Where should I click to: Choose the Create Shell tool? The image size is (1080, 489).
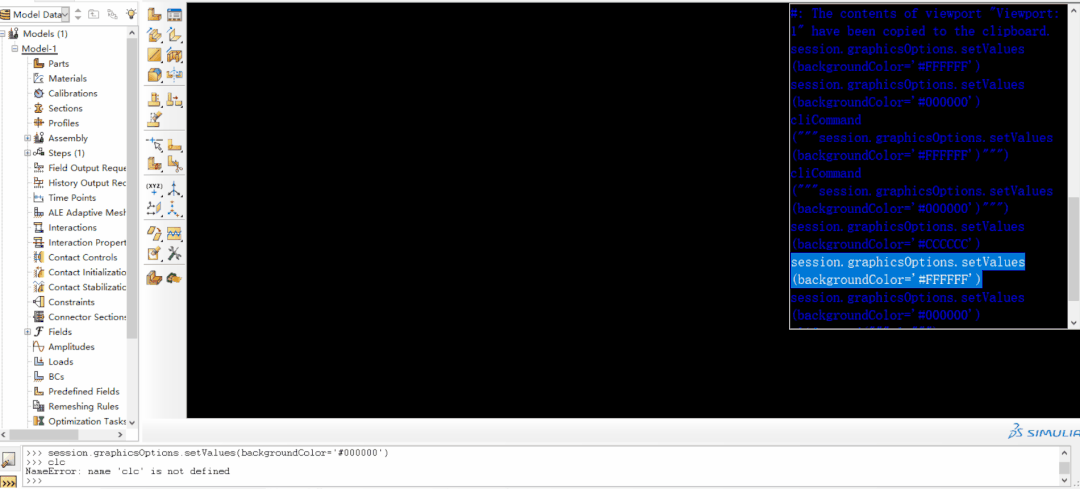[174, 34]
